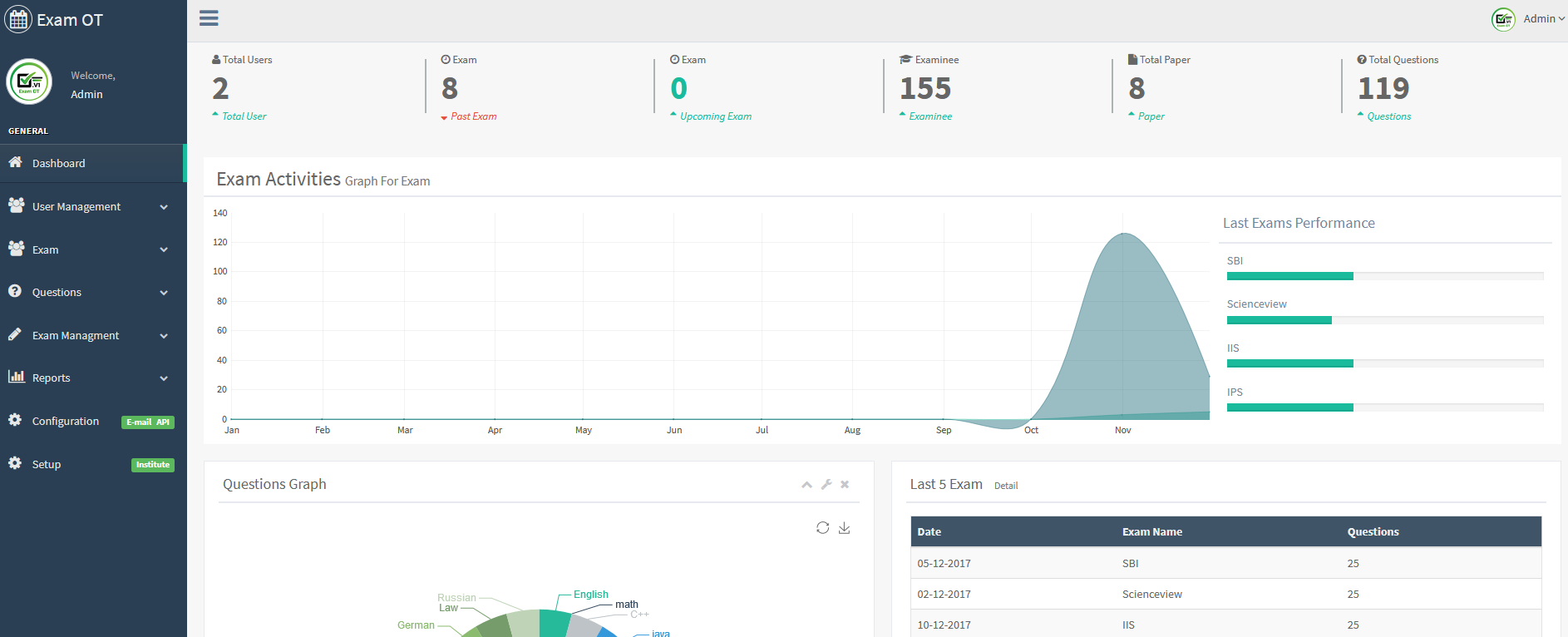Click the E-mail API badge
The width and height of the screenshot is (1568, 637).
point(148,422)
